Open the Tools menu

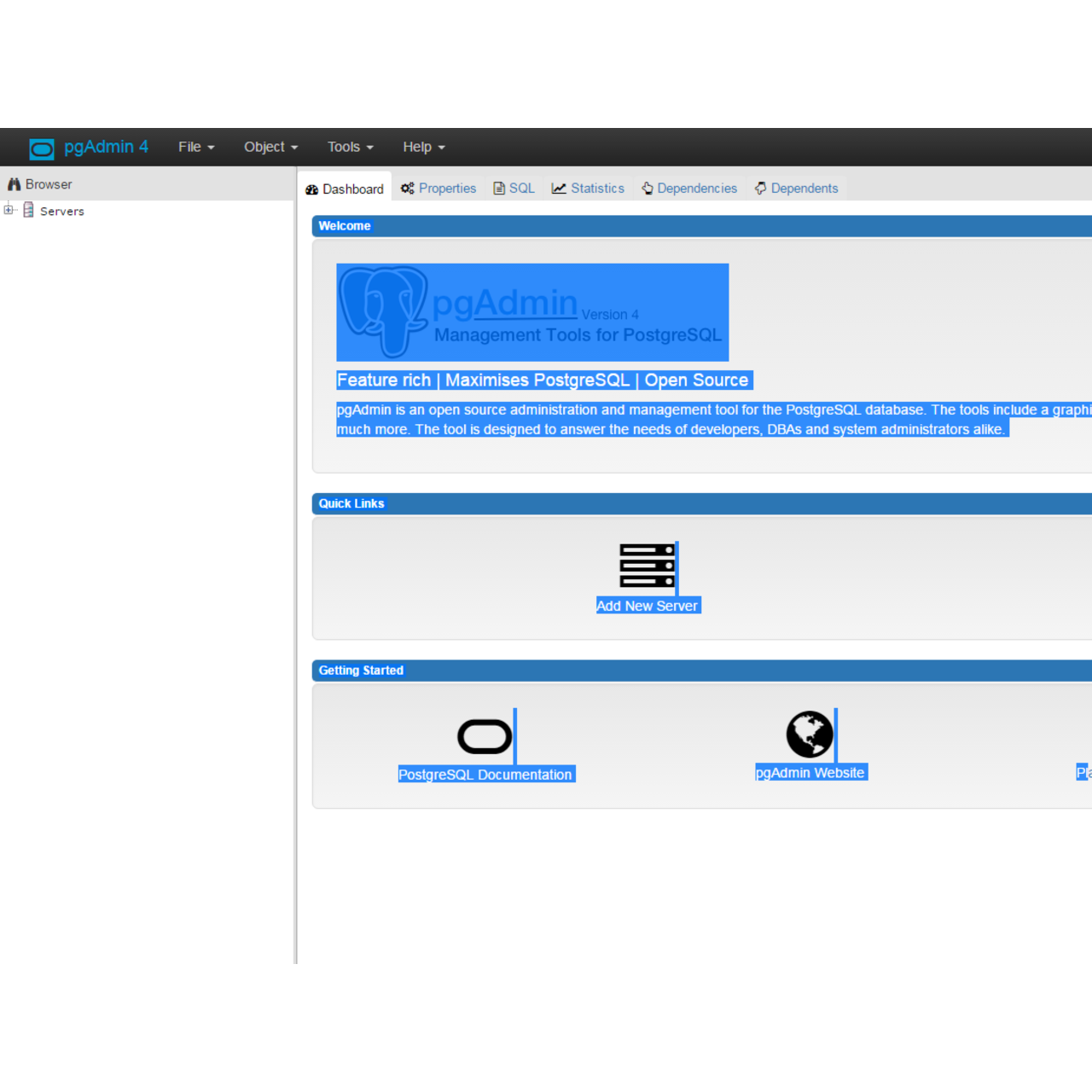[x=349, y=147]
